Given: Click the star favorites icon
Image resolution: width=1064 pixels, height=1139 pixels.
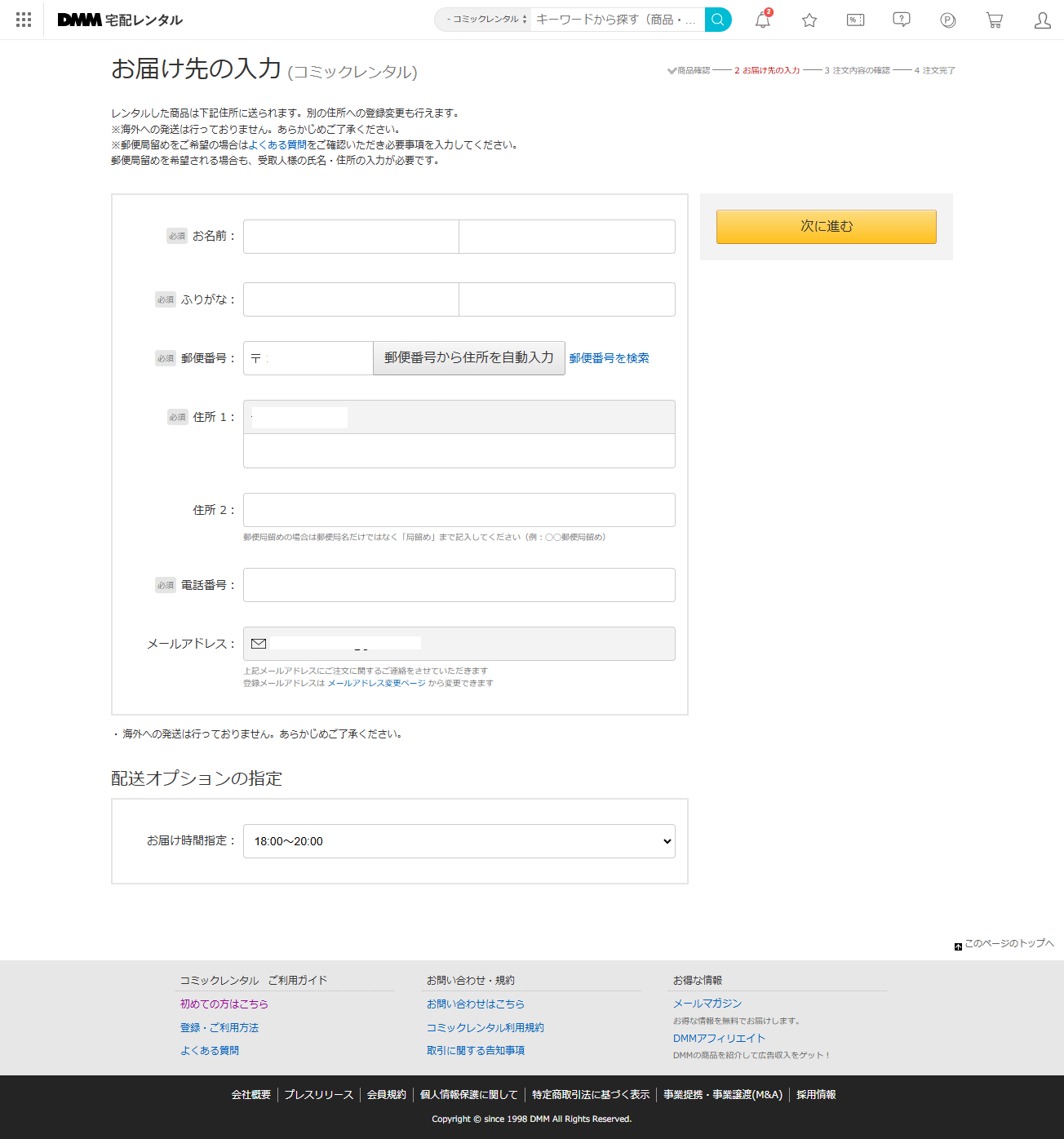Looking at the screenshot, I should click(x=809, y=20).
